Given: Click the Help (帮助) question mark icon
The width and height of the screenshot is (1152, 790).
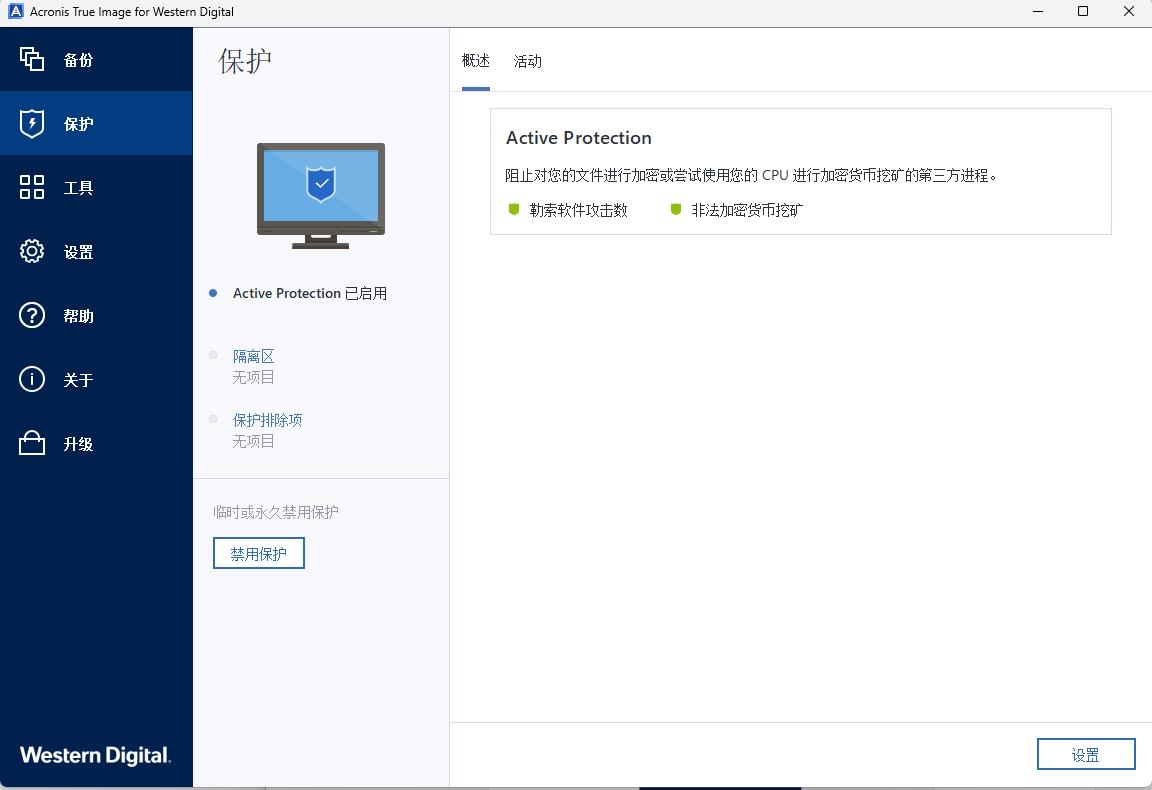Looking at the screenshot, I should click(x=32, y=315).
